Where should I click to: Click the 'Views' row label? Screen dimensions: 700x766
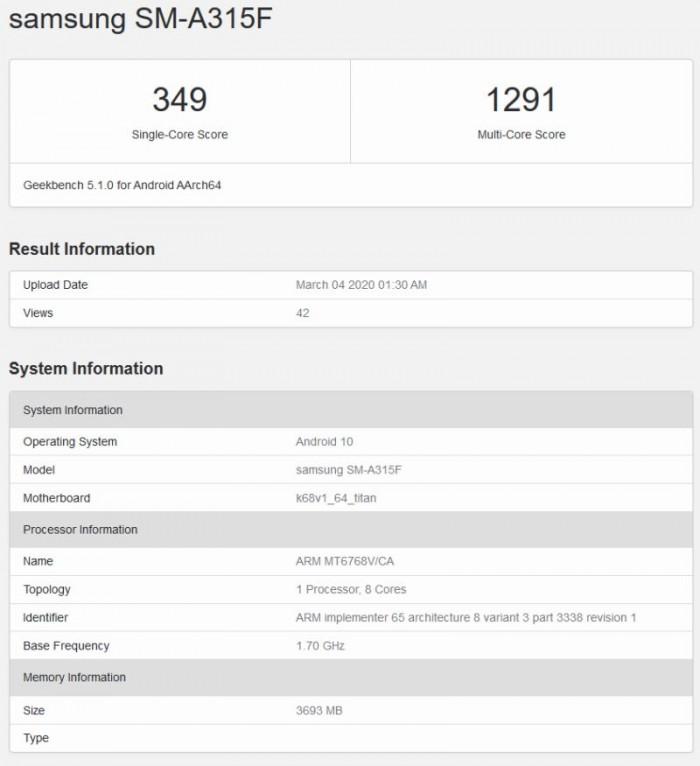tap(38, 313)
